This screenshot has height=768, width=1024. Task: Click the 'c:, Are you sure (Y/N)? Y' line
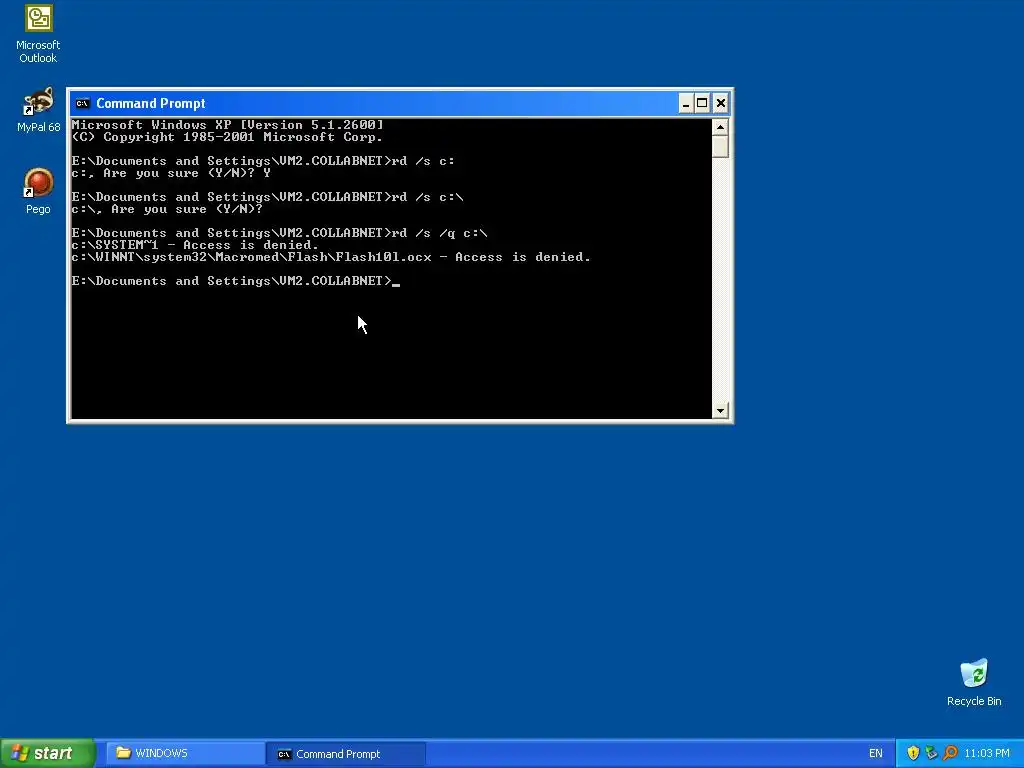(171, 173)
